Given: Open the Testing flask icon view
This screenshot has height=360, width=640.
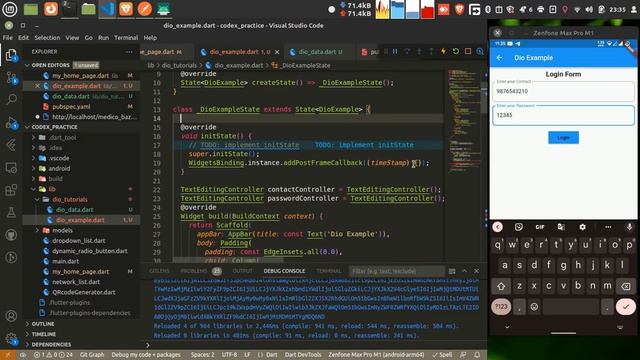Looking at the screenshot, I should pos(11,212).
